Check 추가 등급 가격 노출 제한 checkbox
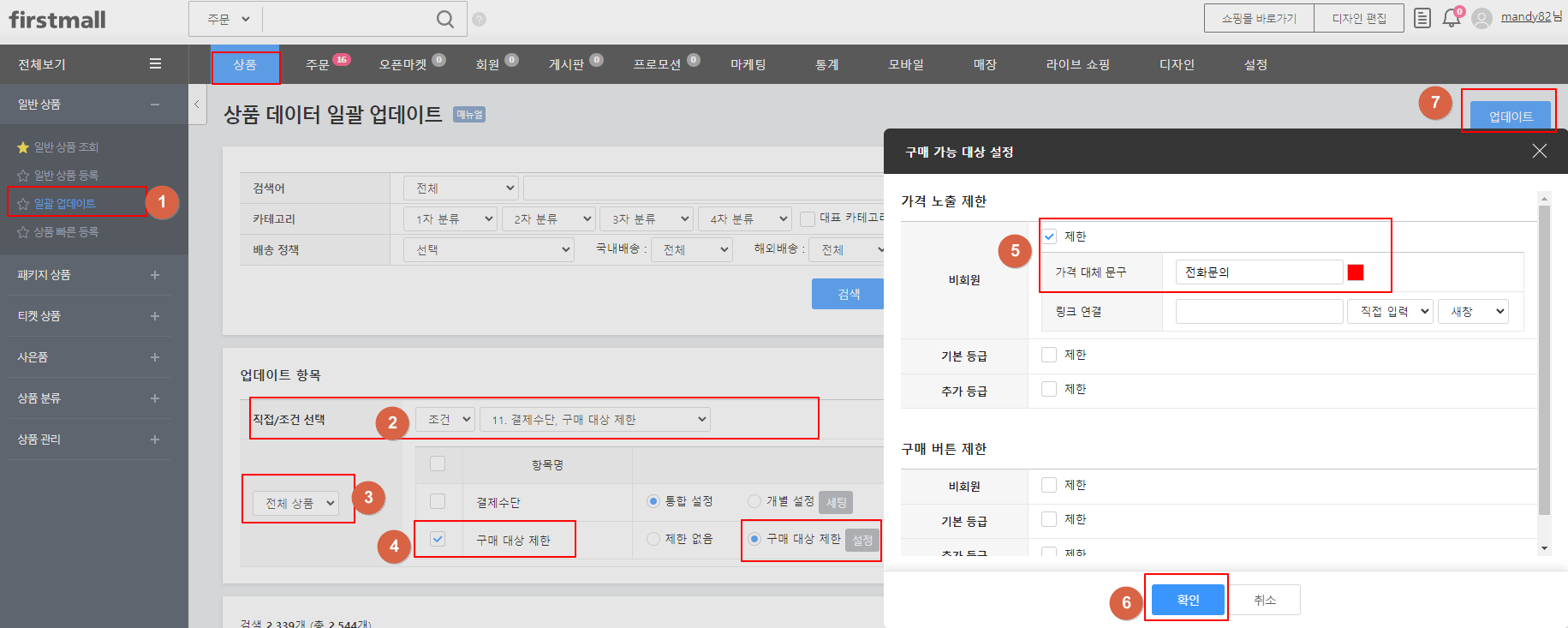Image resolution: width=1568 pixels, height=628 pixels. tap(1049, 389)
